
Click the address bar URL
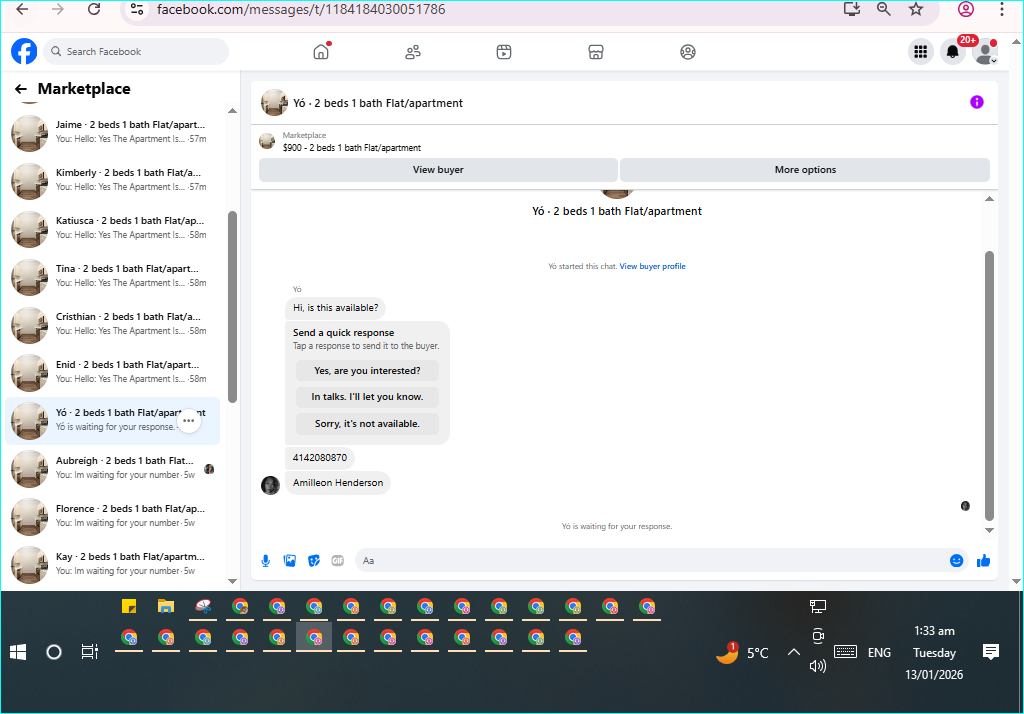tap(301, 9)
